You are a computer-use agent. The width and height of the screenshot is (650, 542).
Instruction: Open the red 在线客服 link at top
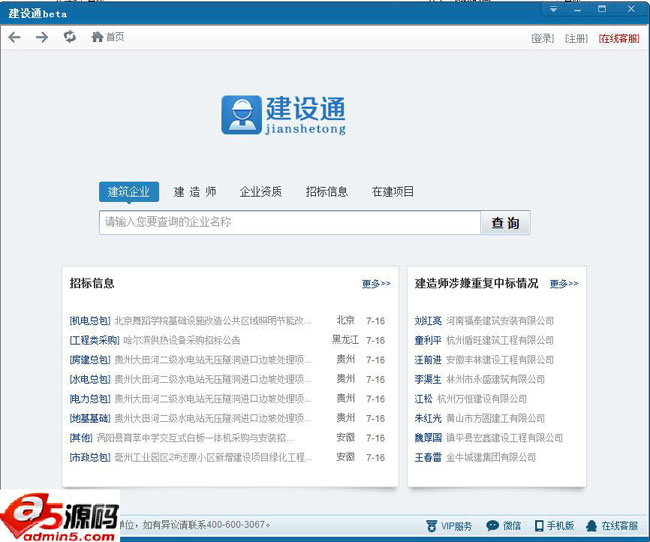(x=619, y=39)
